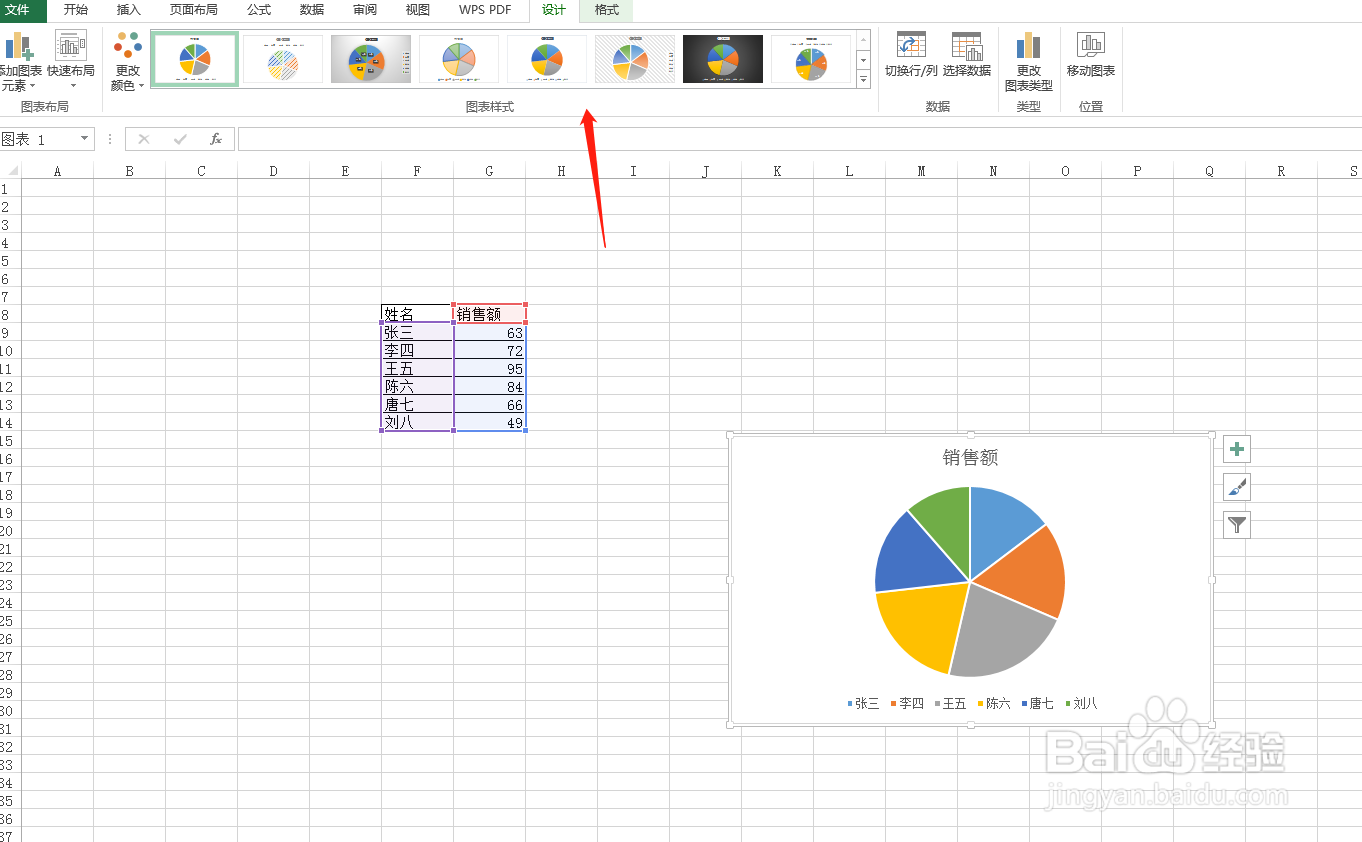1362x842 pixels.
Task: Open the WPS PDF tab
Action: coord(485,10)
